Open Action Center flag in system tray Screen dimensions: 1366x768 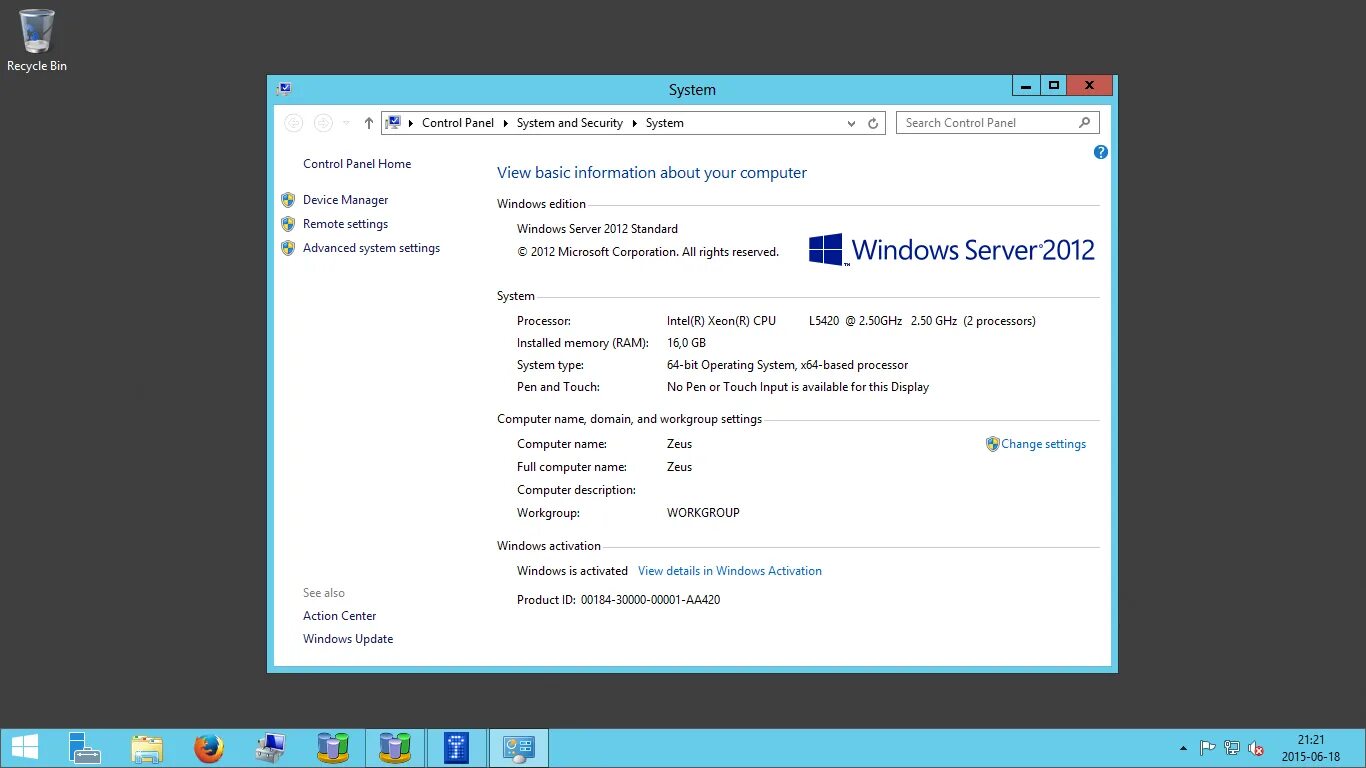[1208, 748]
